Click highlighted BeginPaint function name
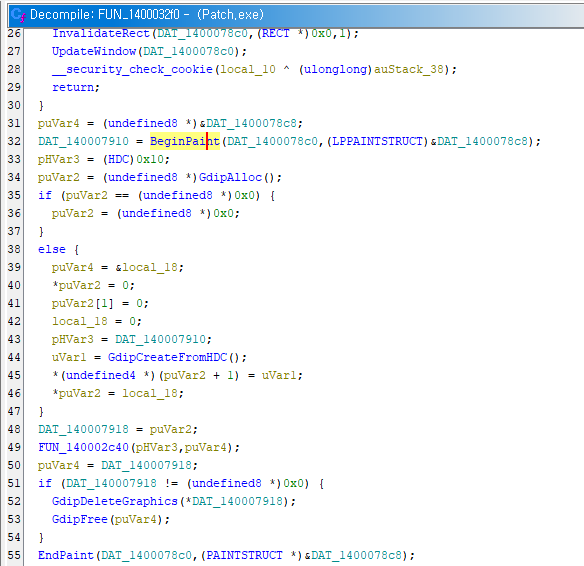 click(185, 141)
